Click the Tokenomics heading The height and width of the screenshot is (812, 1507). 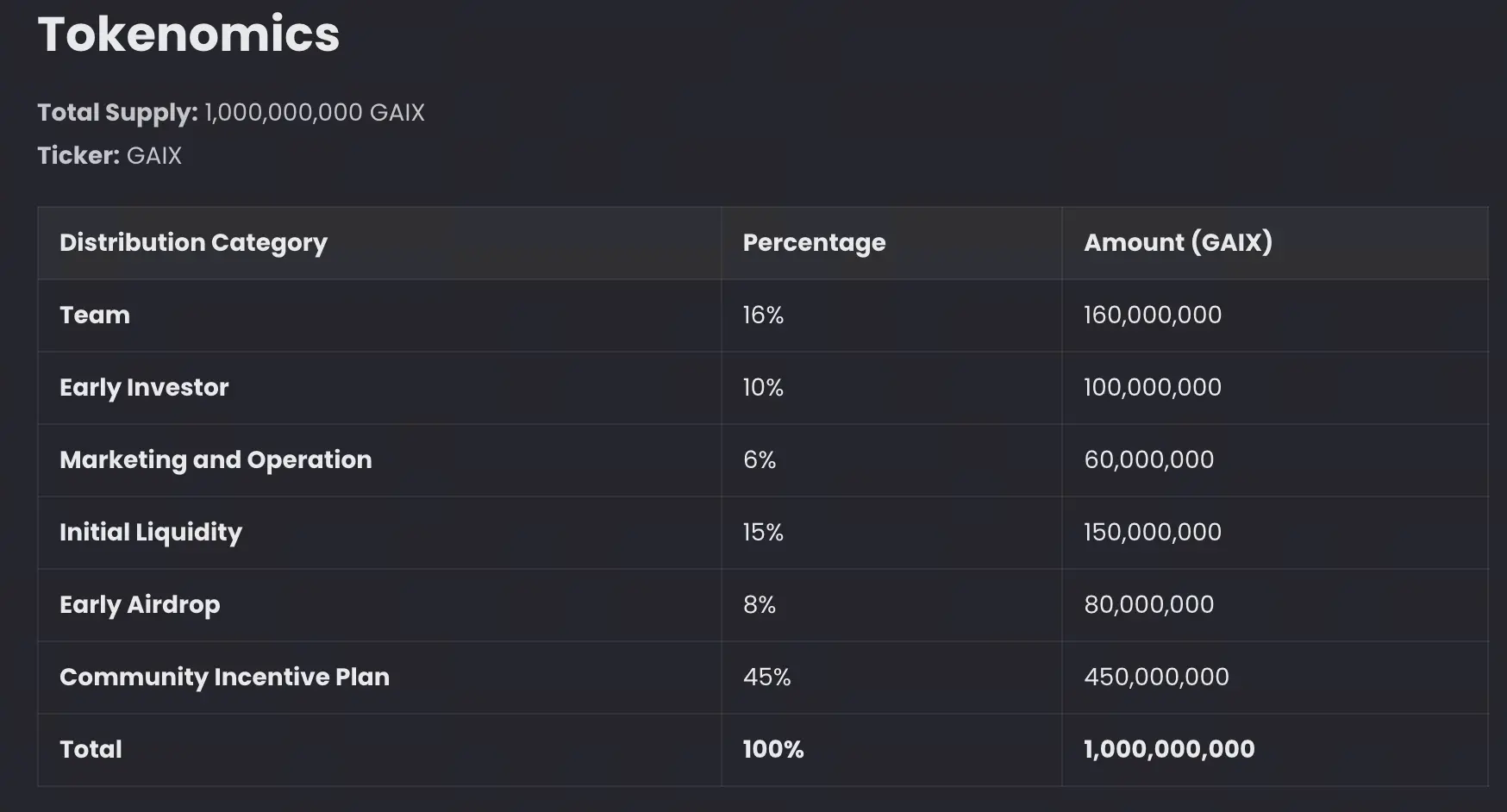point(189,34)
